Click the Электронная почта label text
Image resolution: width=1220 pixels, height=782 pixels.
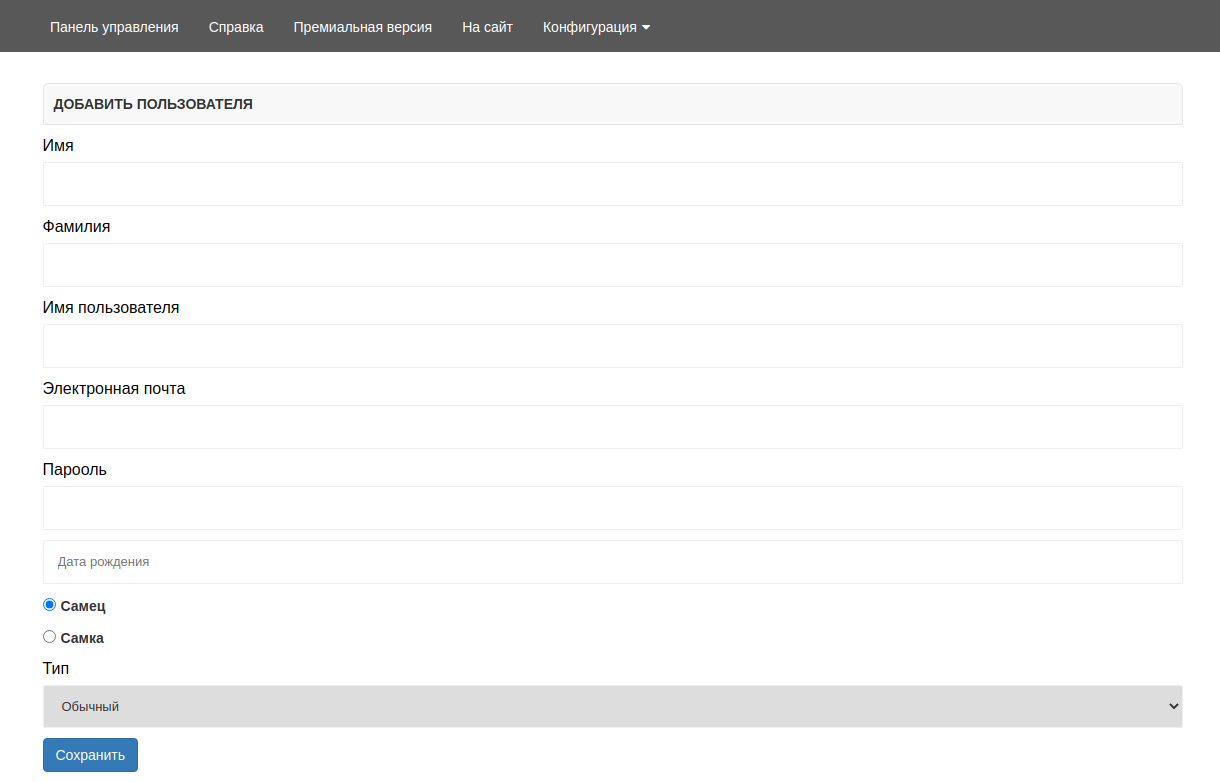(114, 388)
